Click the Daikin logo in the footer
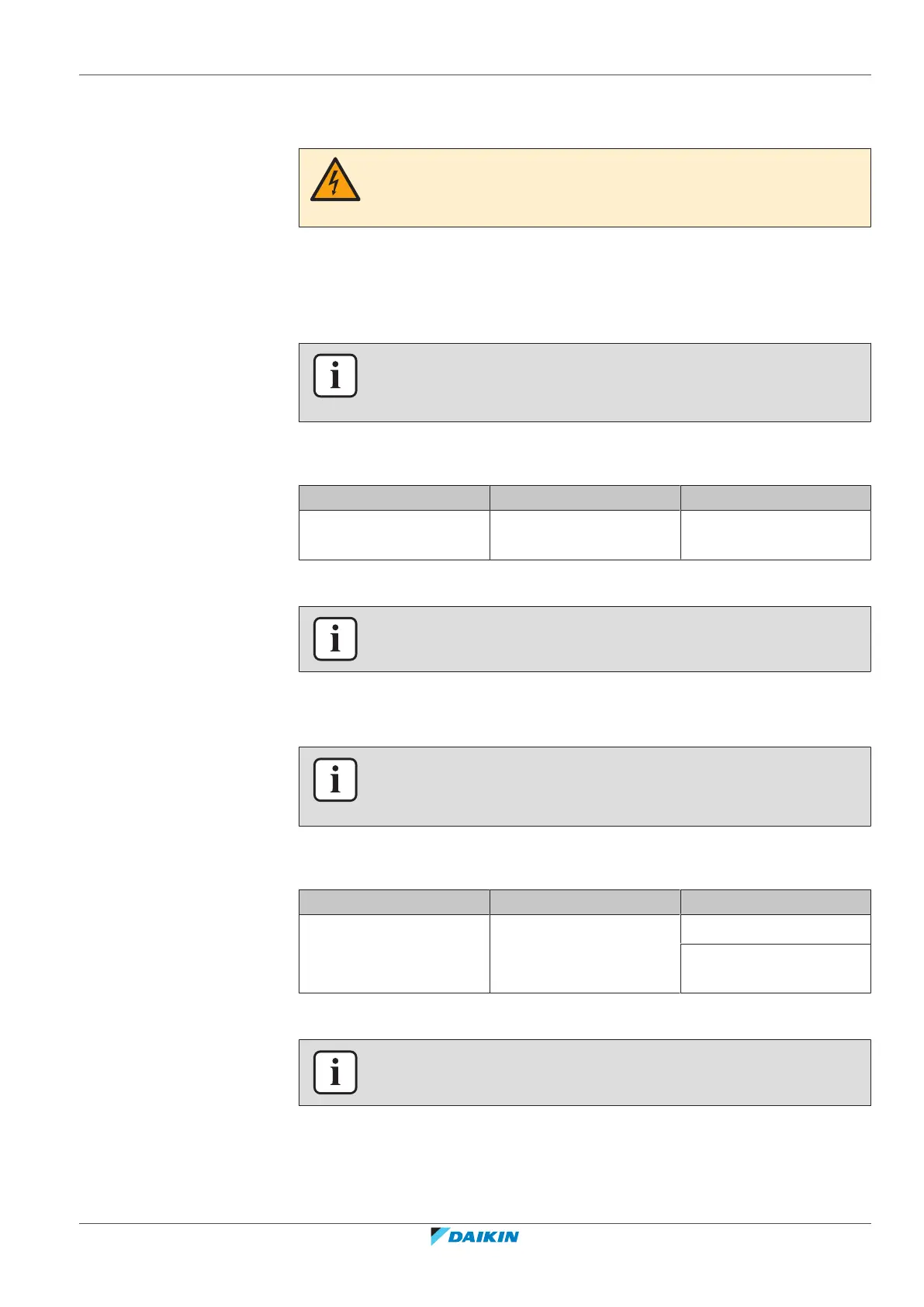924x1307 pixels. 475,1236
